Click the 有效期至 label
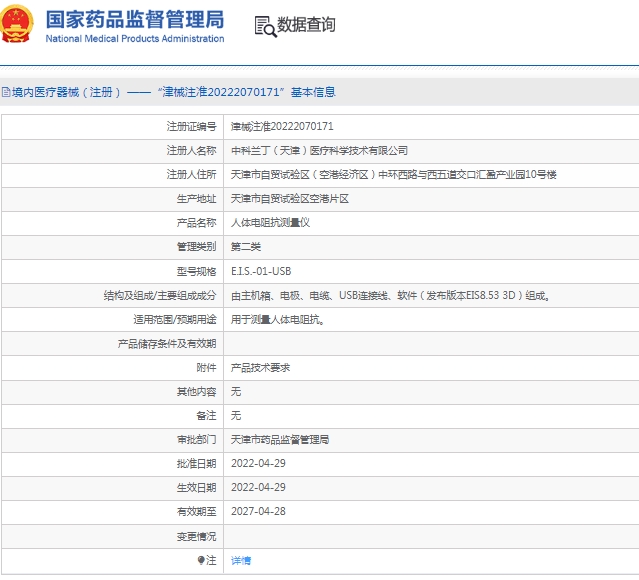Screen dimensions: 639x580 coord(196,512)
